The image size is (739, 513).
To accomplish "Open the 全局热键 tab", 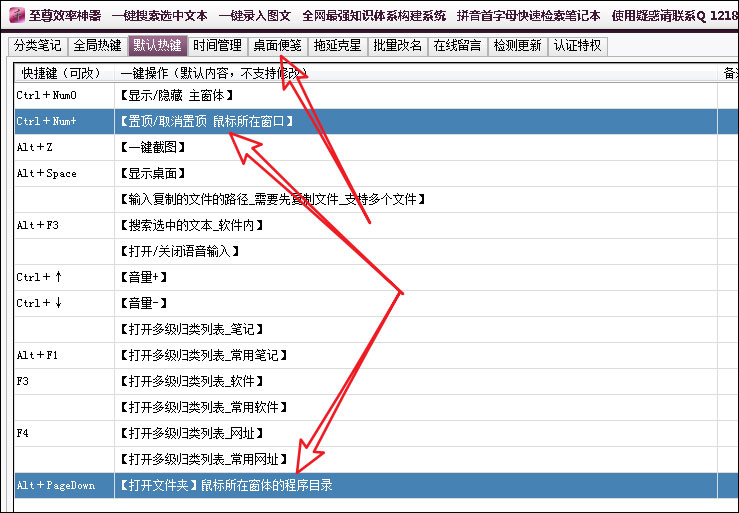I will (x=97, y=45).
